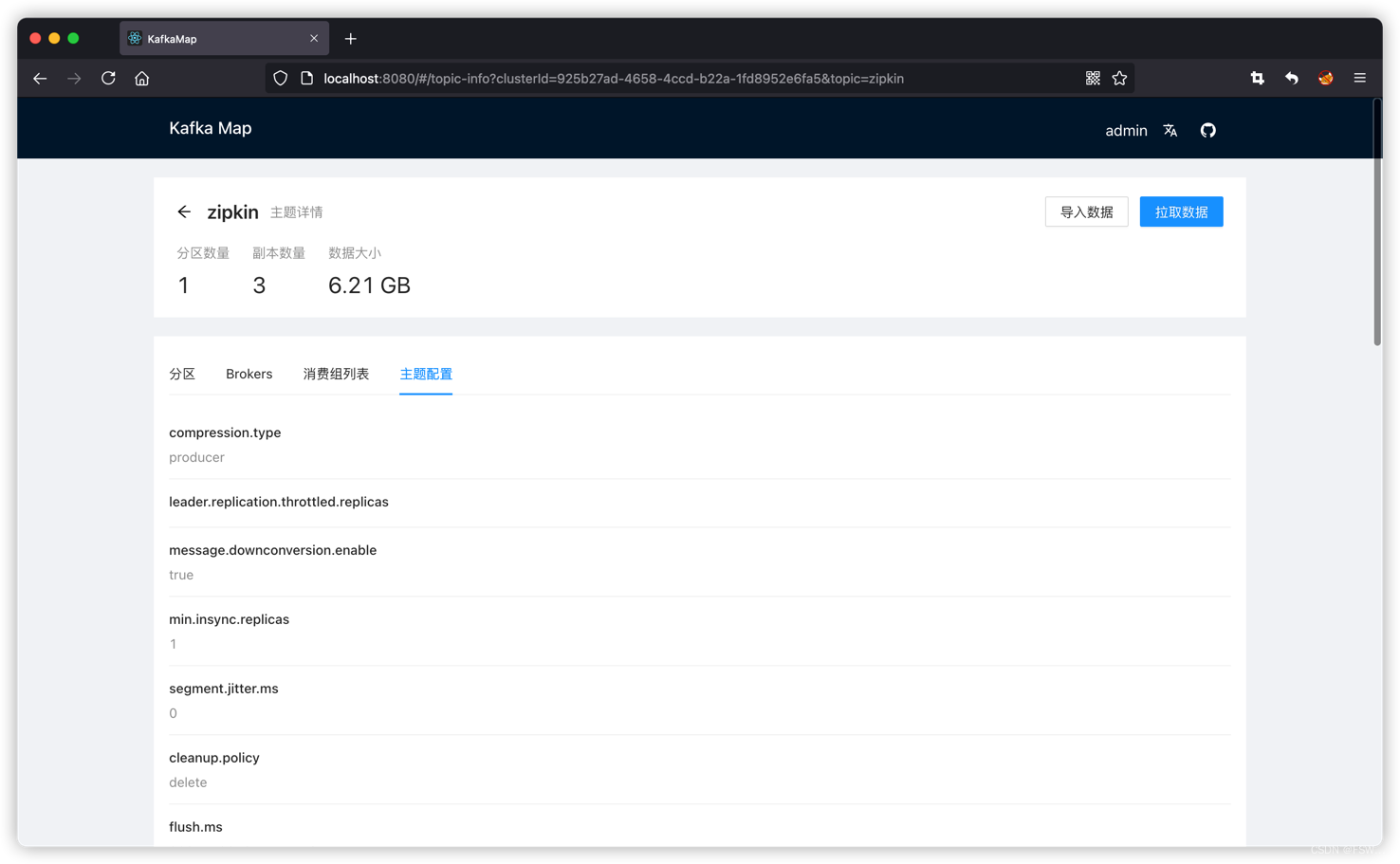Click 分区数量 value 1
This screenshot has width=1400, height=864.
pyautogui.click(x=183, y=285)
